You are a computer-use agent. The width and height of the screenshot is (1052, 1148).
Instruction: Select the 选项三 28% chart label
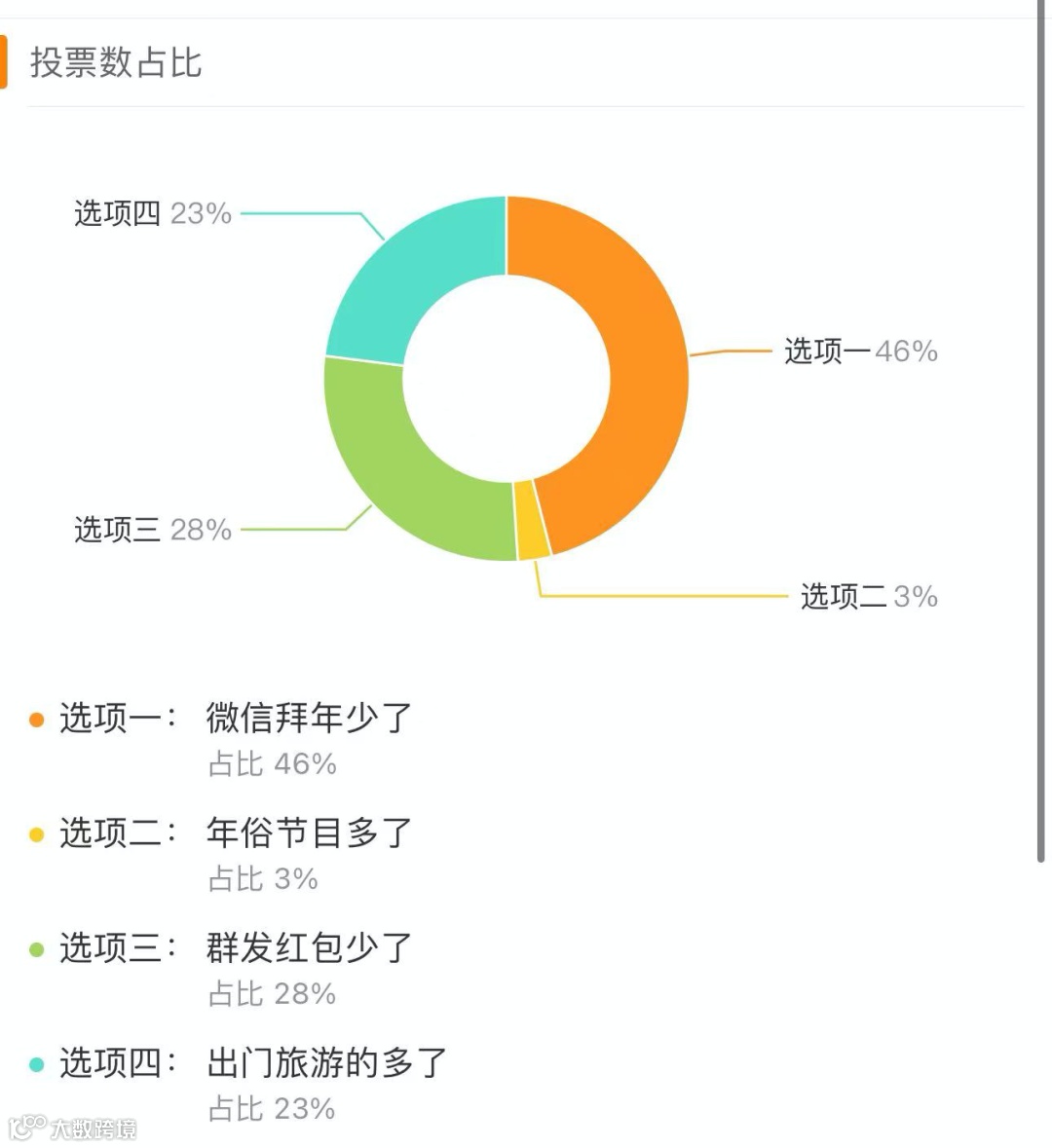click(x=152, y=530)
